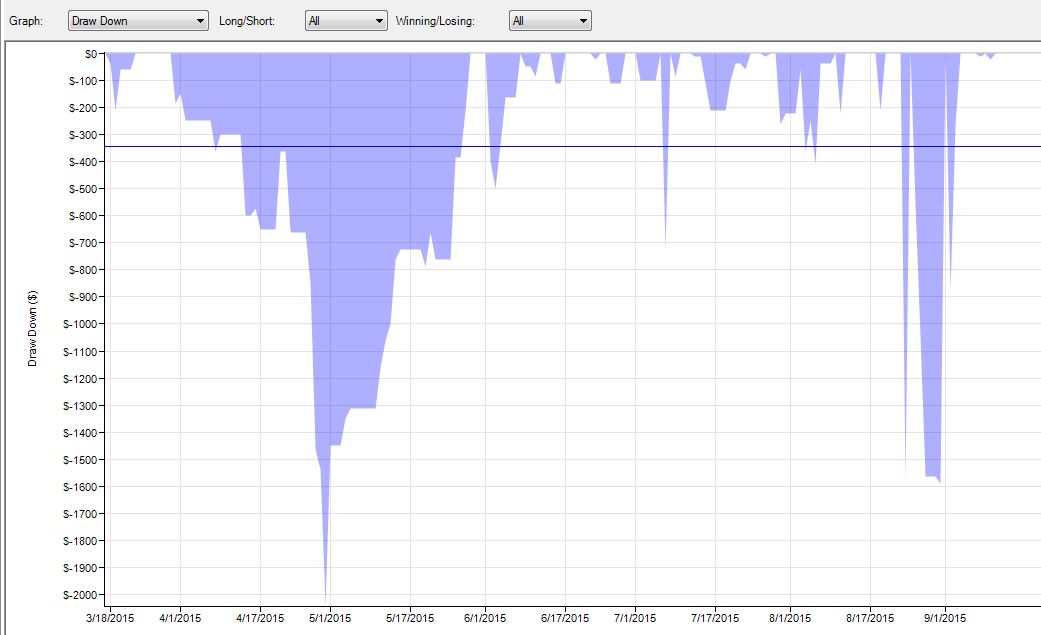
Task: Click the "Draw Down ($)" axis title
Action: [x=32, y=328]
